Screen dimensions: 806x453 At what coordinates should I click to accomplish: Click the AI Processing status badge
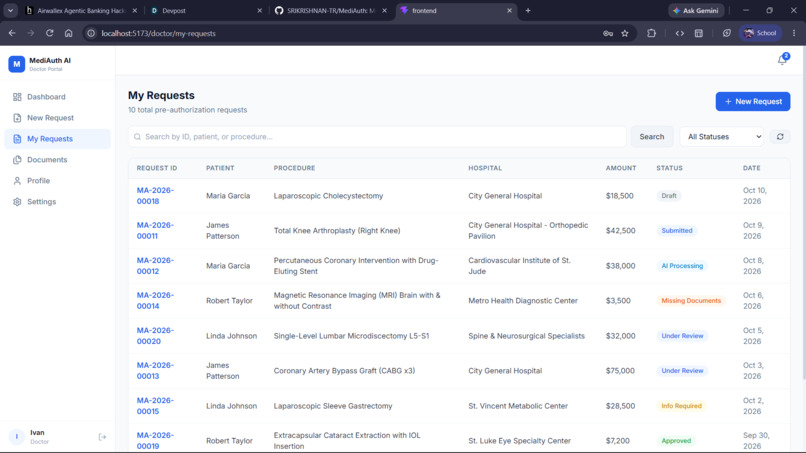coord(682,266)
